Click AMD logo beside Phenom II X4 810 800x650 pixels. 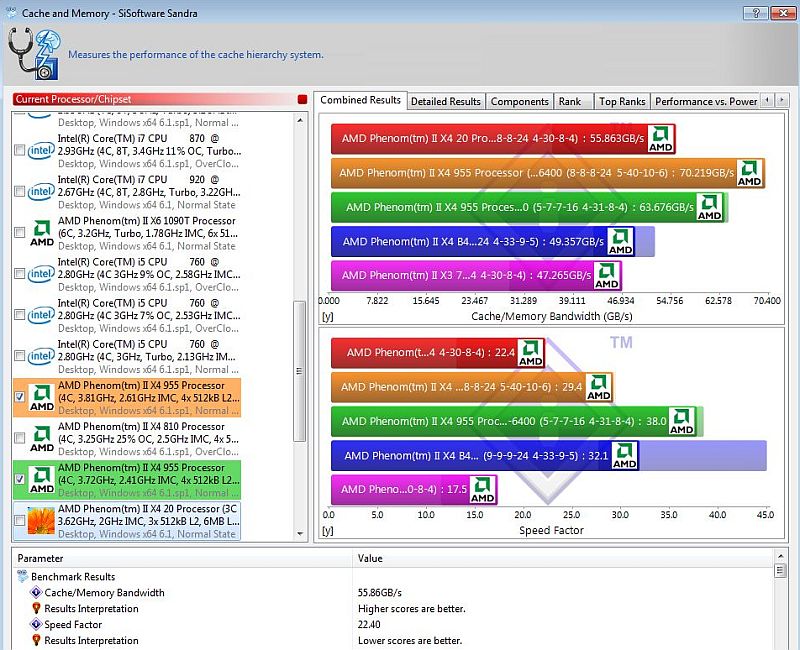click(42, 438)
